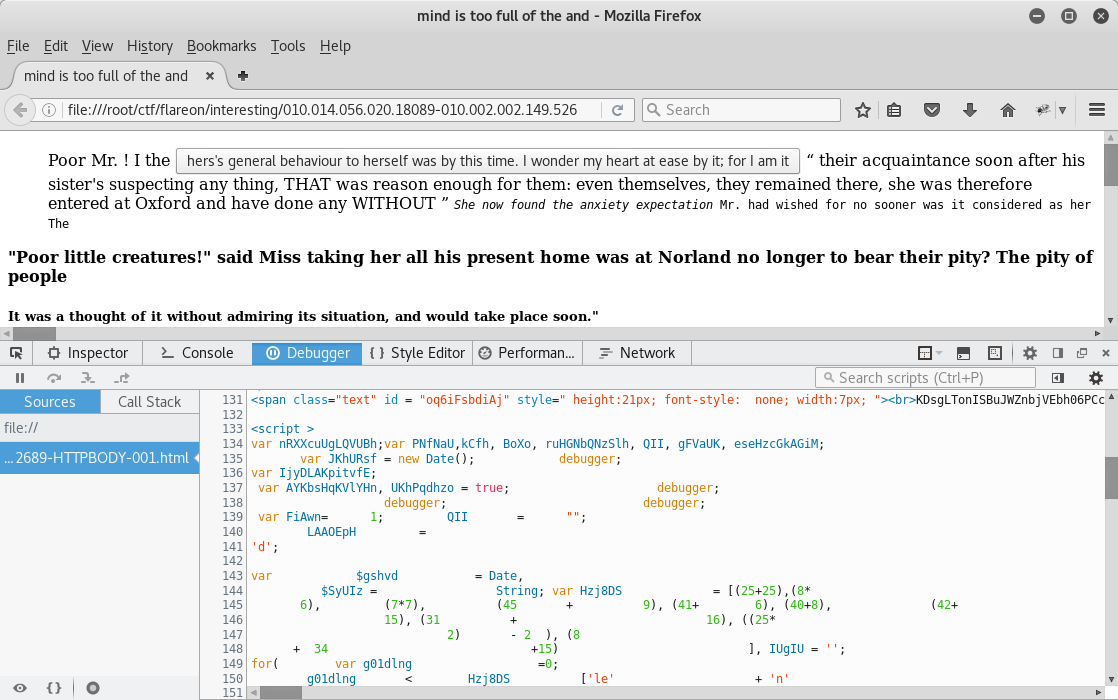Screen dimensions: 1118x700
Task: Open devtools toolbox options gear
Action: tap(1030, 353)
